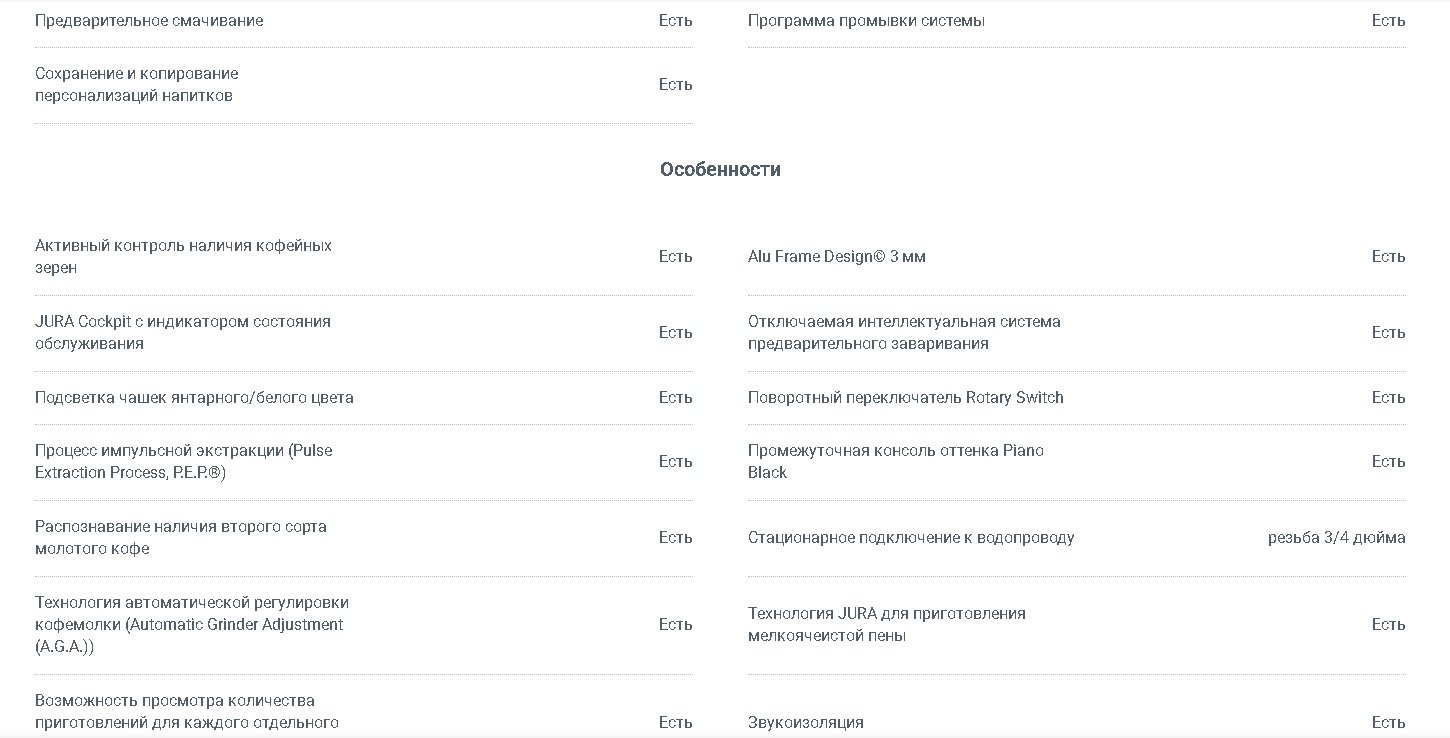
Task: Select Отключаемая интеллектуальная система предварительного заваривания text
Action: click(x=904, y=332)
